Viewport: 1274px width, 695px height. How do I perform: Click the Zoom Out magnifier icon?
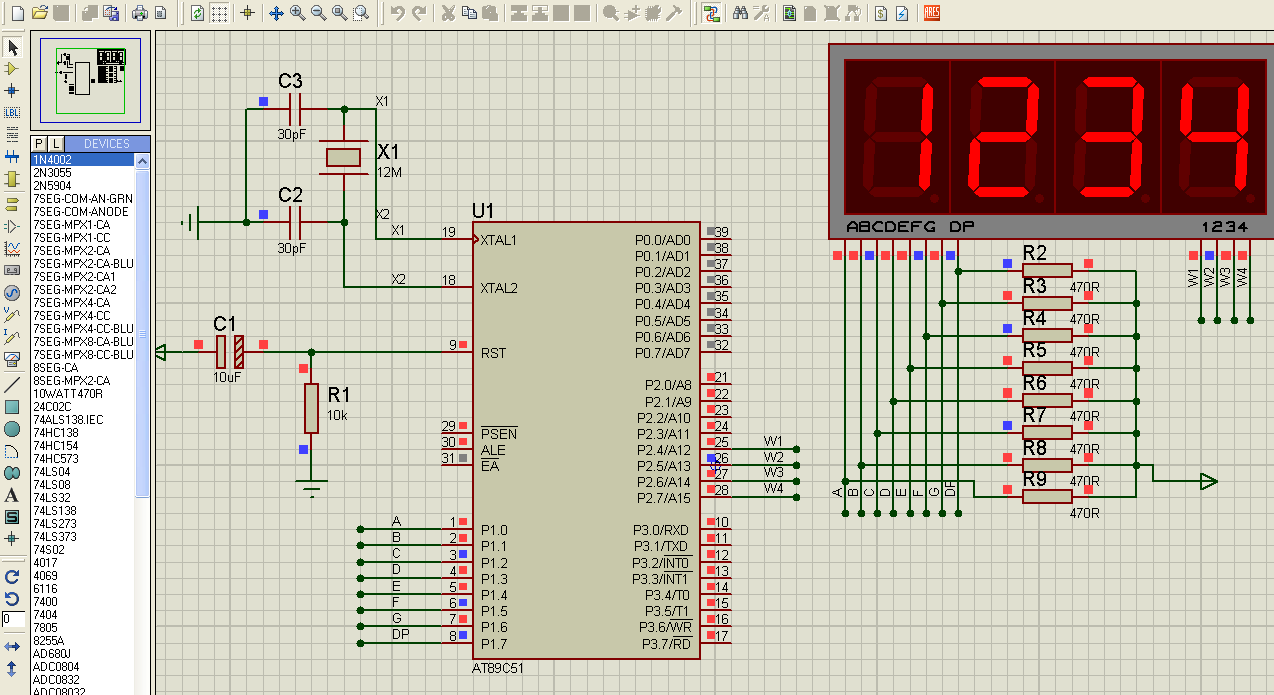[x=319, y=13]
